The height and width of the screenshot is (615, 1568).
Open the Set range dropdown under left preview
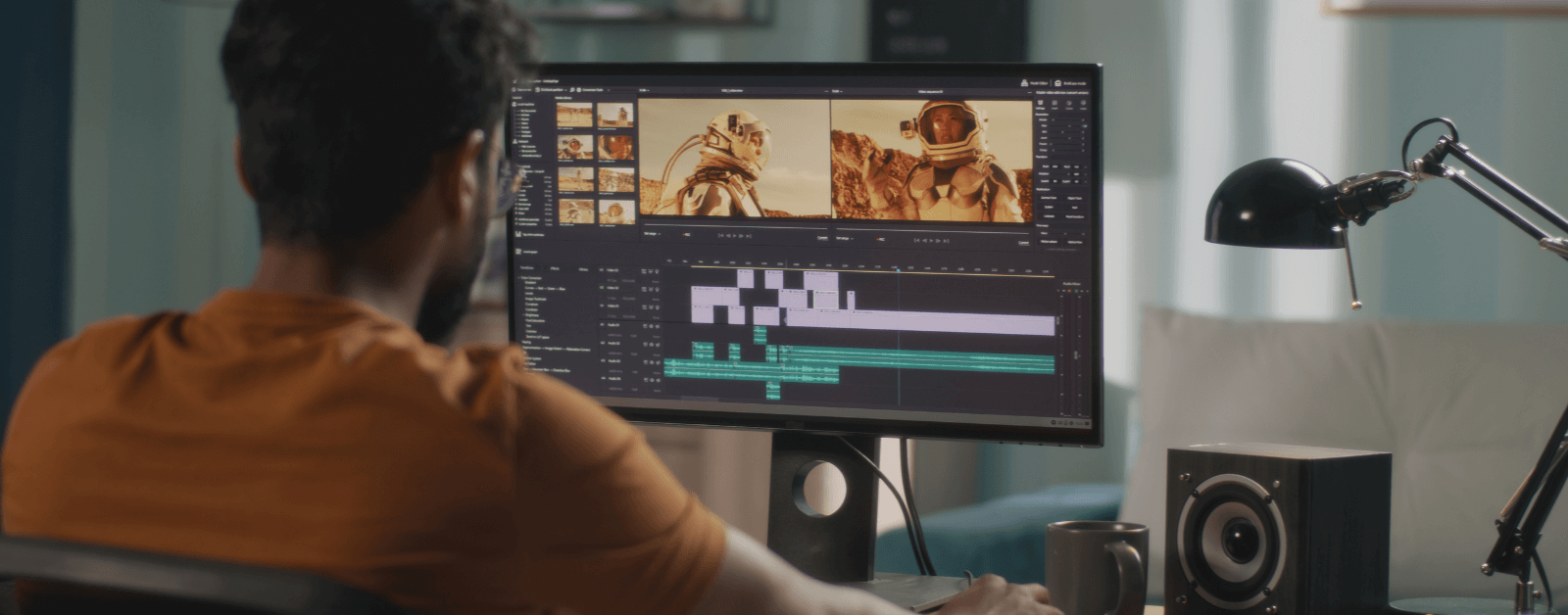(653, 233)
